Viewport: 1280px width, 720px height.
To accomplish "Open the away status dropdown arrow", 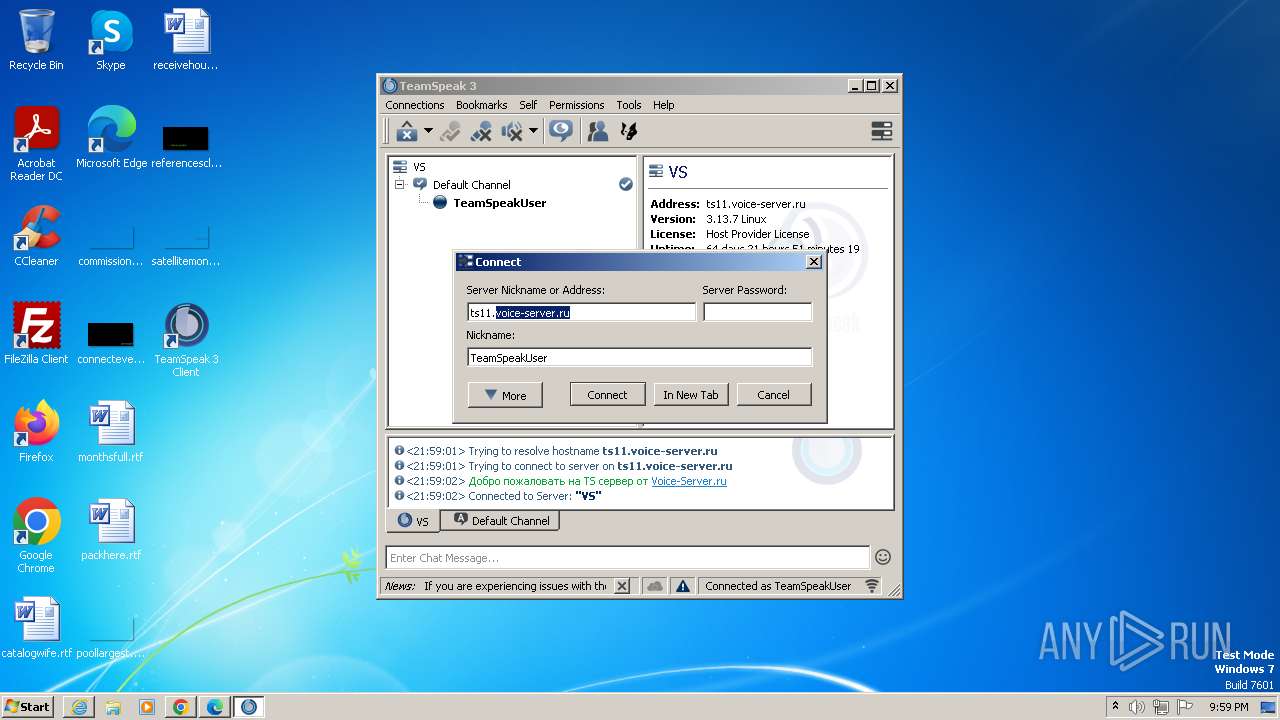I will point(428,131).
